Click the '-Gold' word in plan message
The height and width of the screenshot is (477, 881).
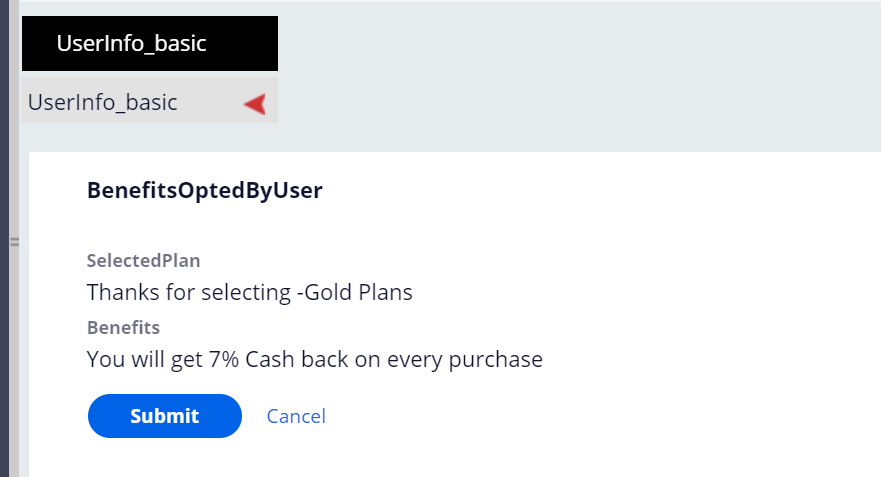[x=324, y=293]
